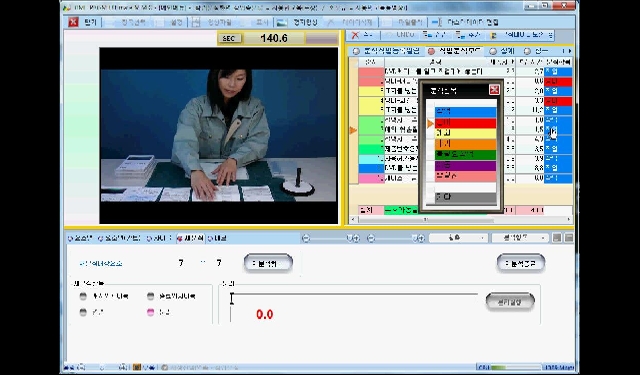Pick the purple swatch in the color popup
Image resolution: width=640 pixels, height=375 pixels.
coord(465,166)
